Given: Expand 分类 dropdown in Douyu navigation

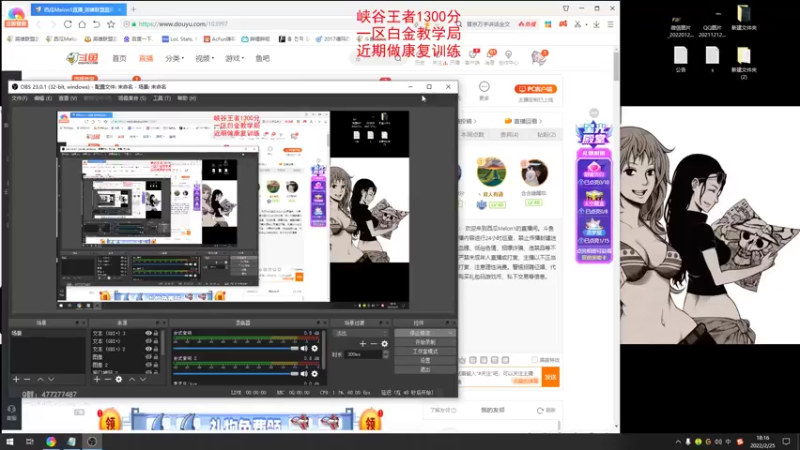Looking at the screenshot, I should (x=174, y=58).
